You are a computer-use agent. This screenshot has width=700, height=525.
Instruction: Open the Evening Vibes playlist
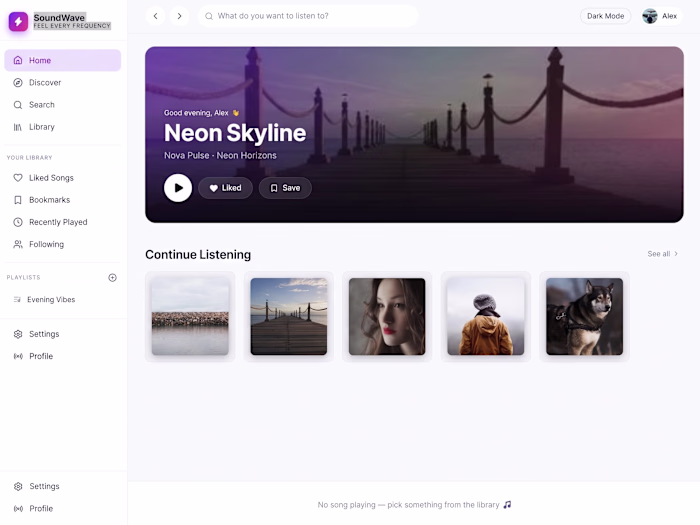point(62,300)
